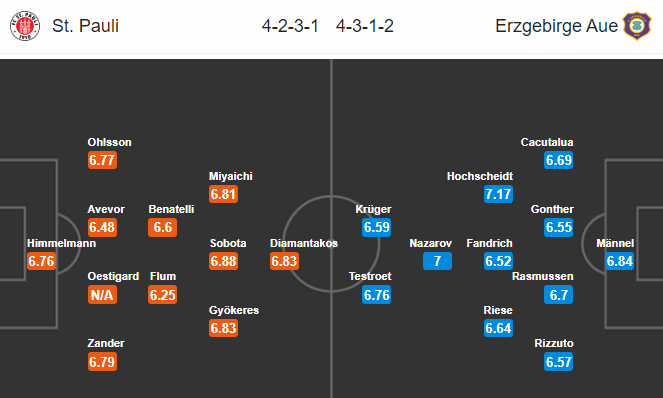This screenshot has width=663, height=398.
Task: Click Oestigard's N/A rating badge
Action: click(102, 295)
